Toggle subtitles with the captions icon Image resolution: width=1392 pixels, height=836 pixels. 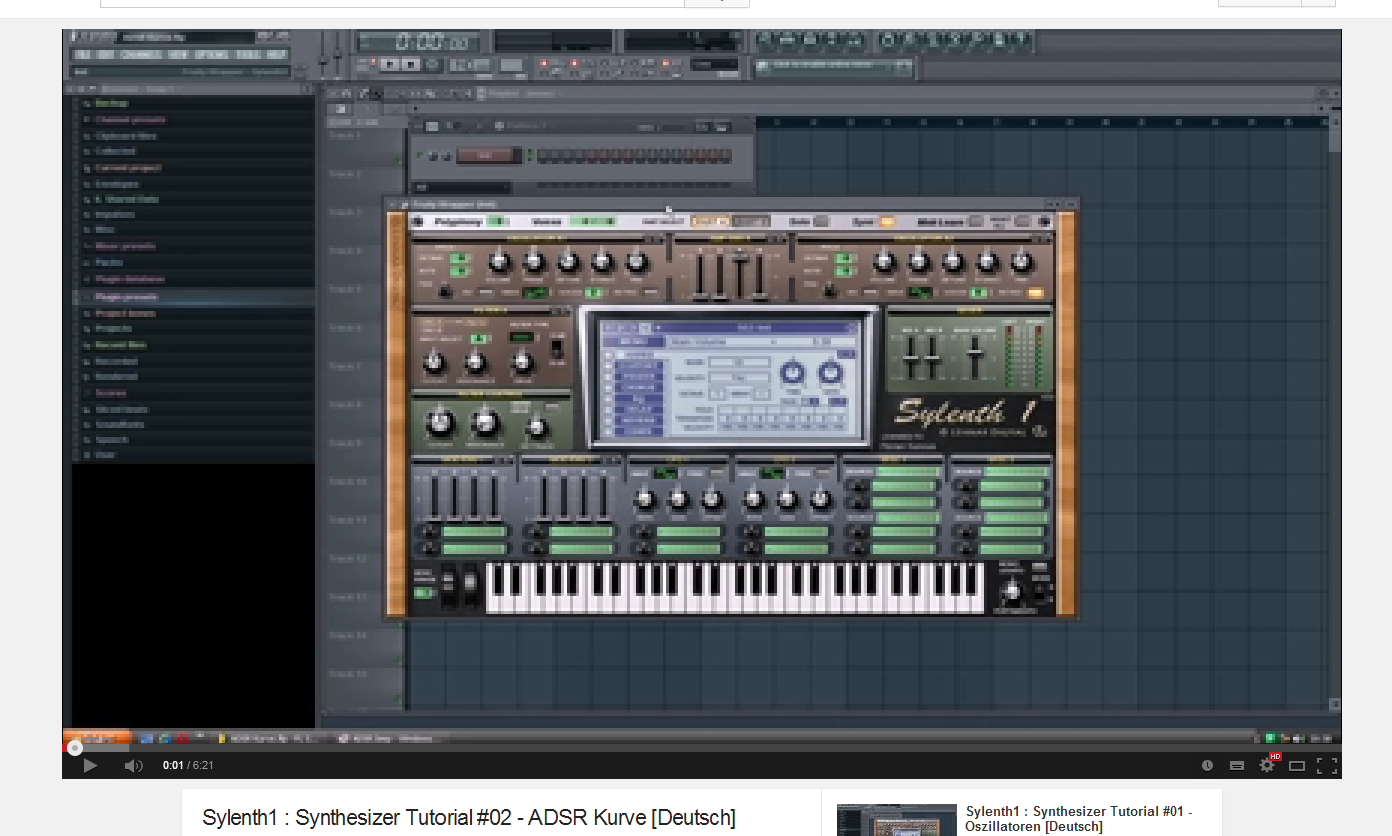[x=1237, y=766]
